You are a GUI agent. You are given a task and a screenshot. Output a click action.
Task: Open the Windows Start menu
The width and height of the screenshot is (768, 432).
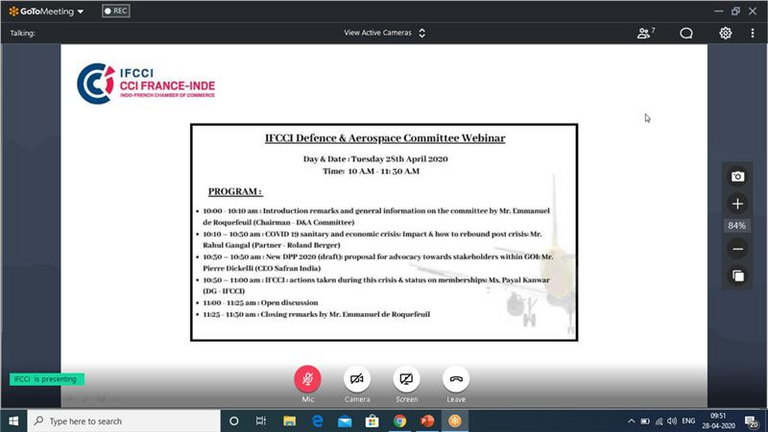[x=13, y=421]
